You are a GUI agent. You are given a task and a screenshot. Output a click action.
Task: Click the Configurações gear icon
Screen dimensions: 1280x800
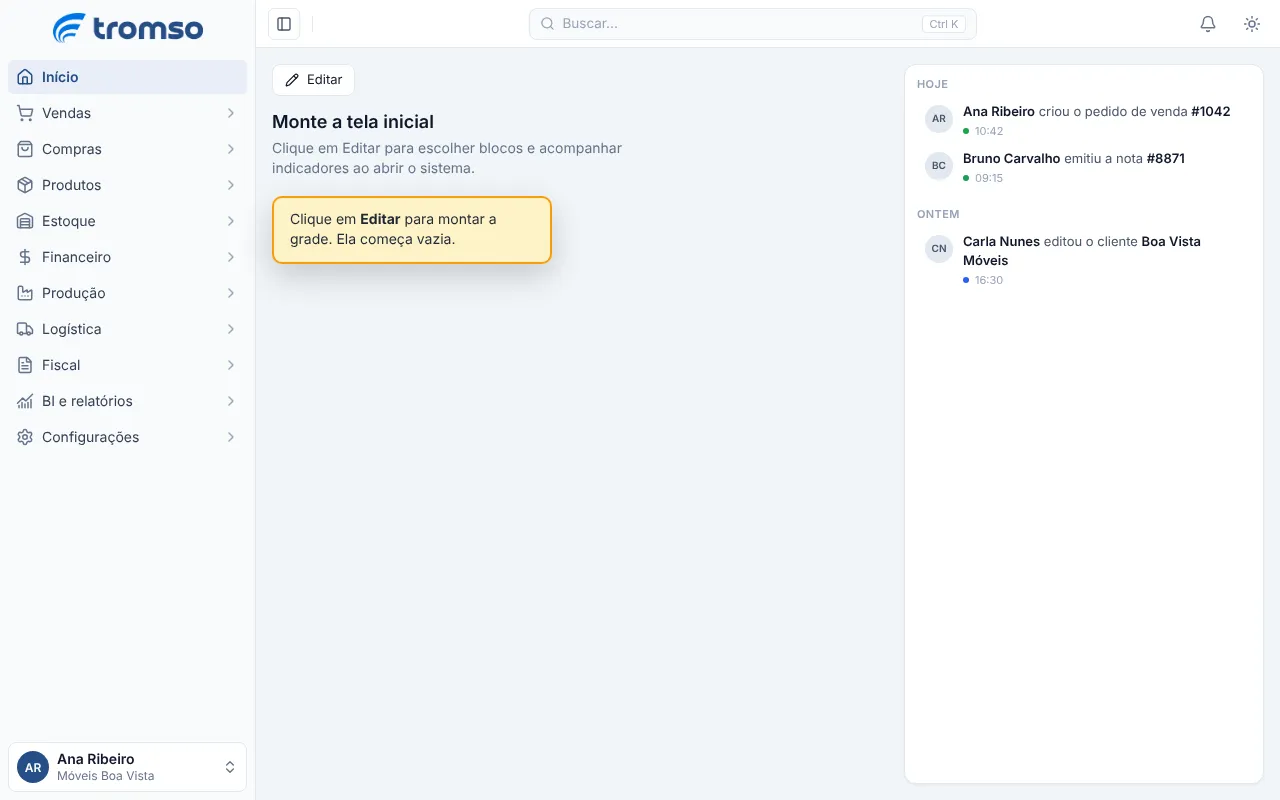[25, 437]
